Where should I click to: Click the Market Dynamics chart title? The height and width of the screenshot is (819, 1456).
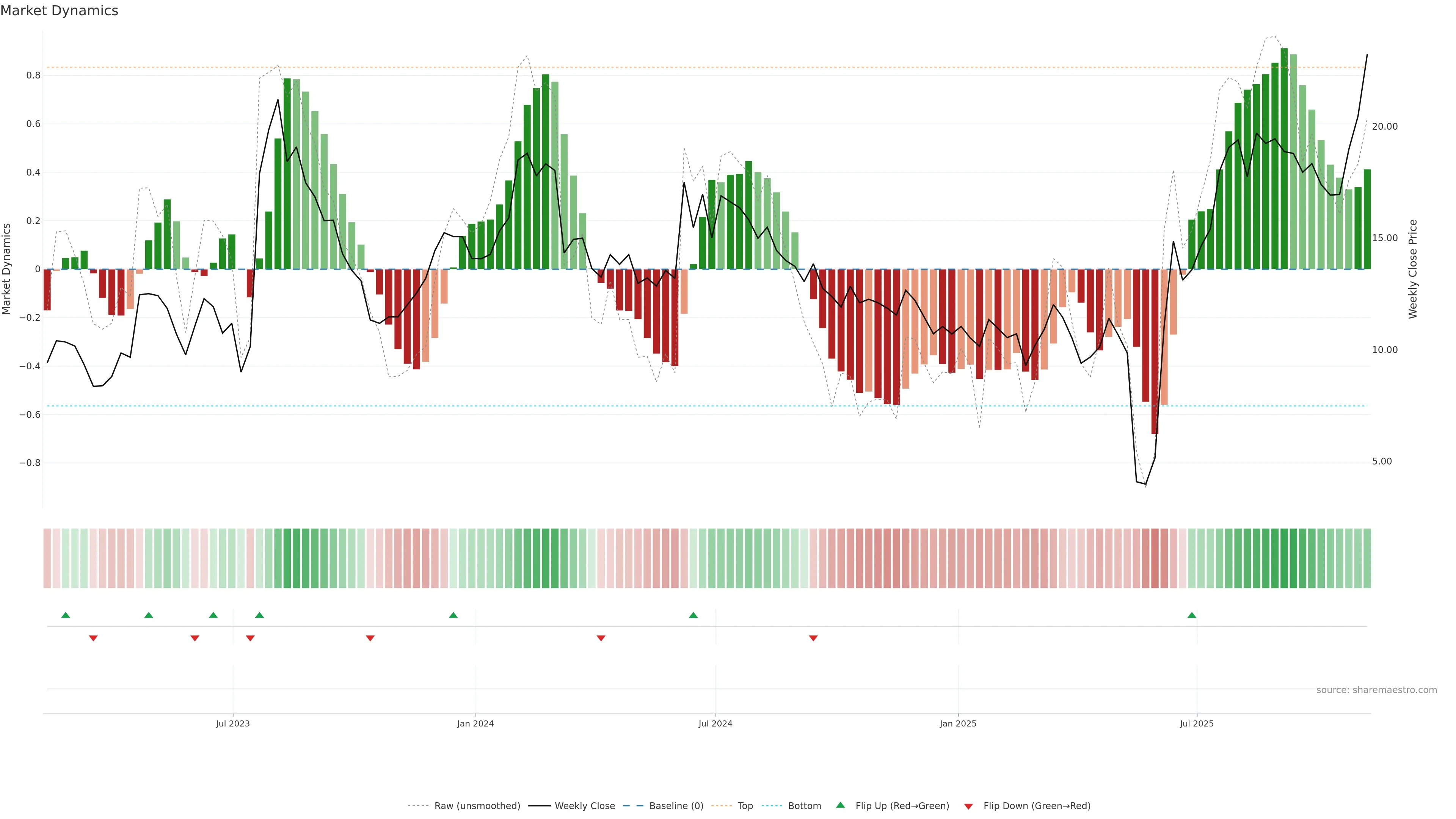click(x=60, y=11)
